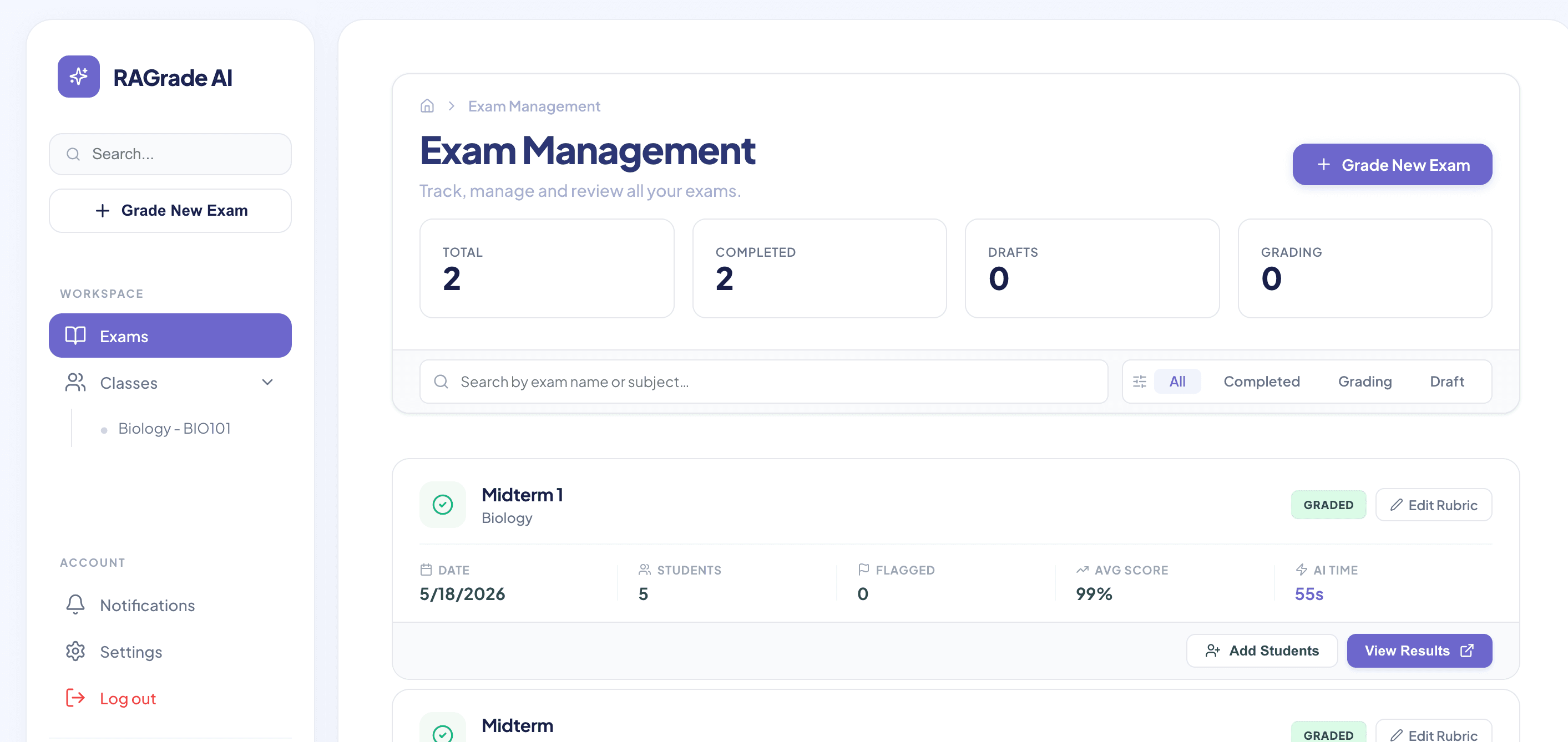The width and height of the screenshot is (1568, 742).
Task: Click the 5/18/2026 date value
Action: pyautogui.click(x=462, y=593)
